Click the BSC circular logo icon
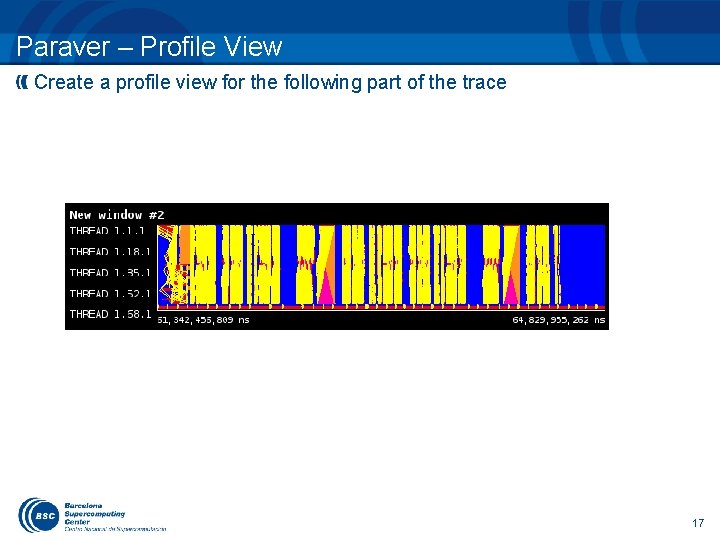This screenshot has width=720, height=540. (x=39, y=515)
